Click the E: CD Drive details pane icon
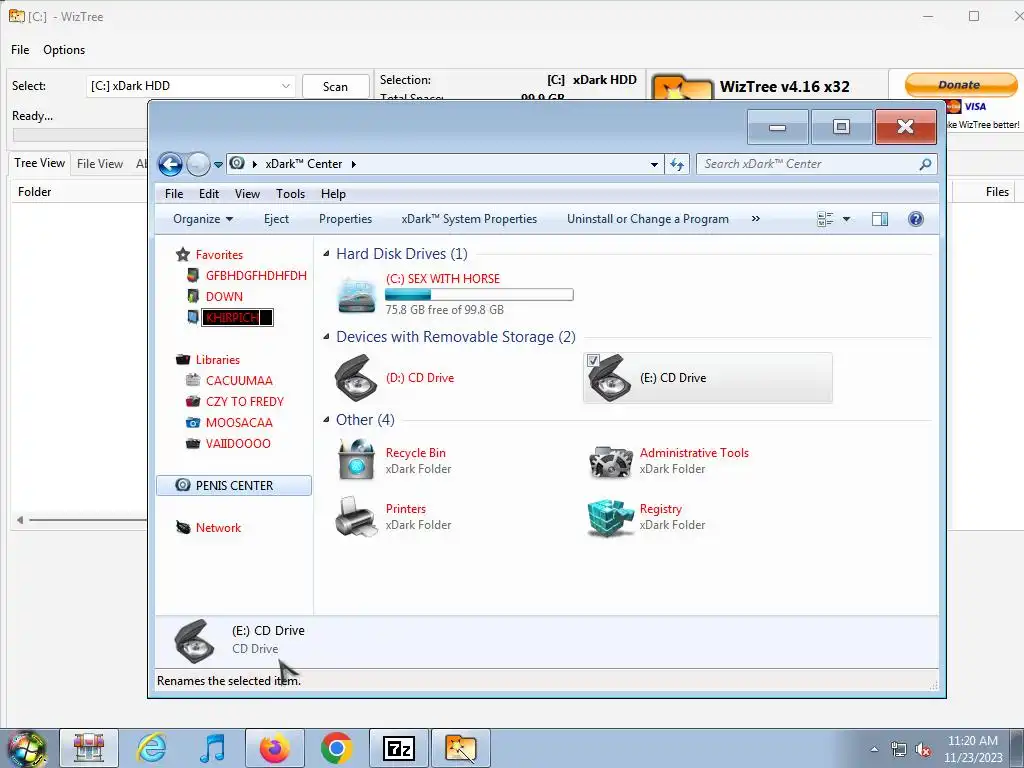The height and width of the screenshot is (768, 1024). (194, 641)
